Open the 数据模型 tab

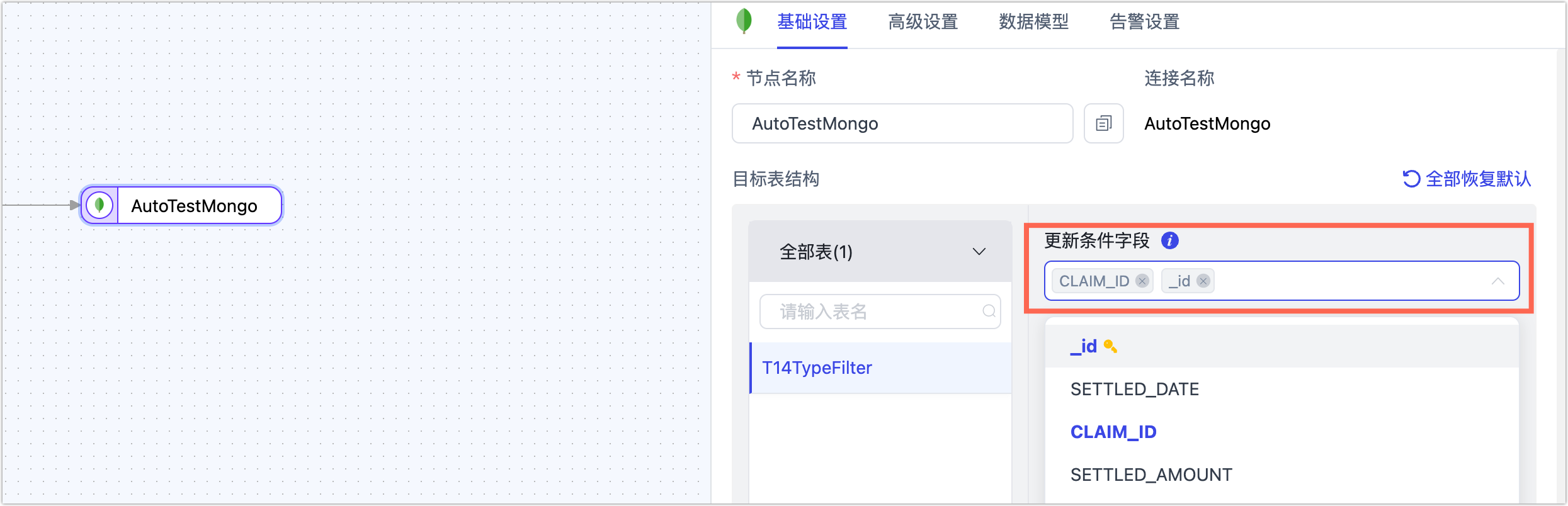pyautogui.click(x=1033, y=22)
